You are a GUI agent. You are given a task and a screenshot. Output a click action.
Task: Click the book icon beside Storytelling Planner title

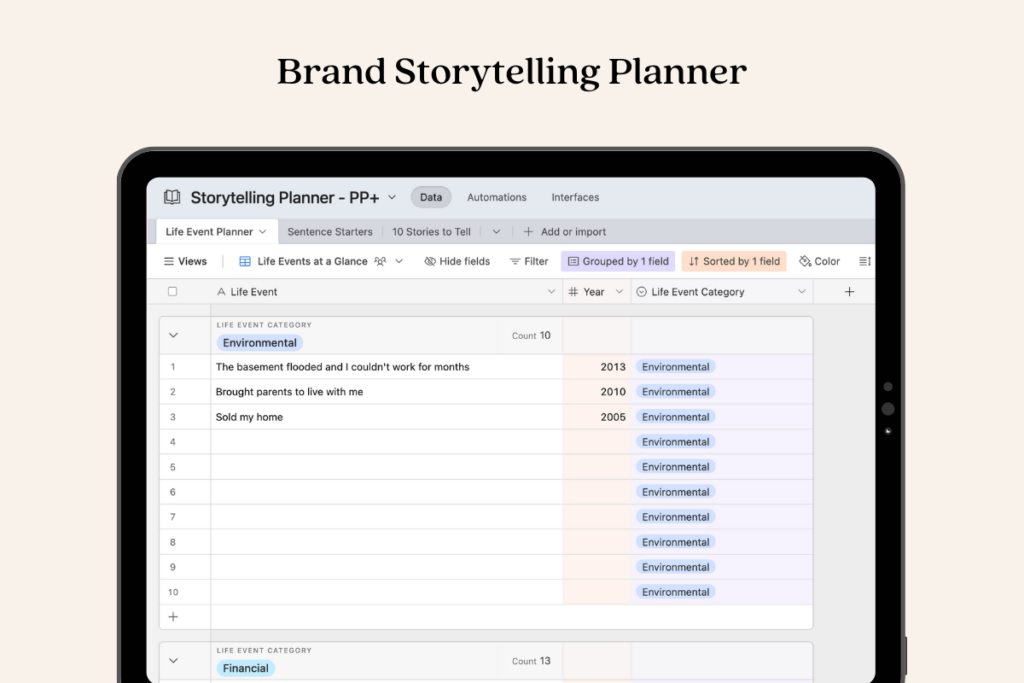[x=172, y=197]
